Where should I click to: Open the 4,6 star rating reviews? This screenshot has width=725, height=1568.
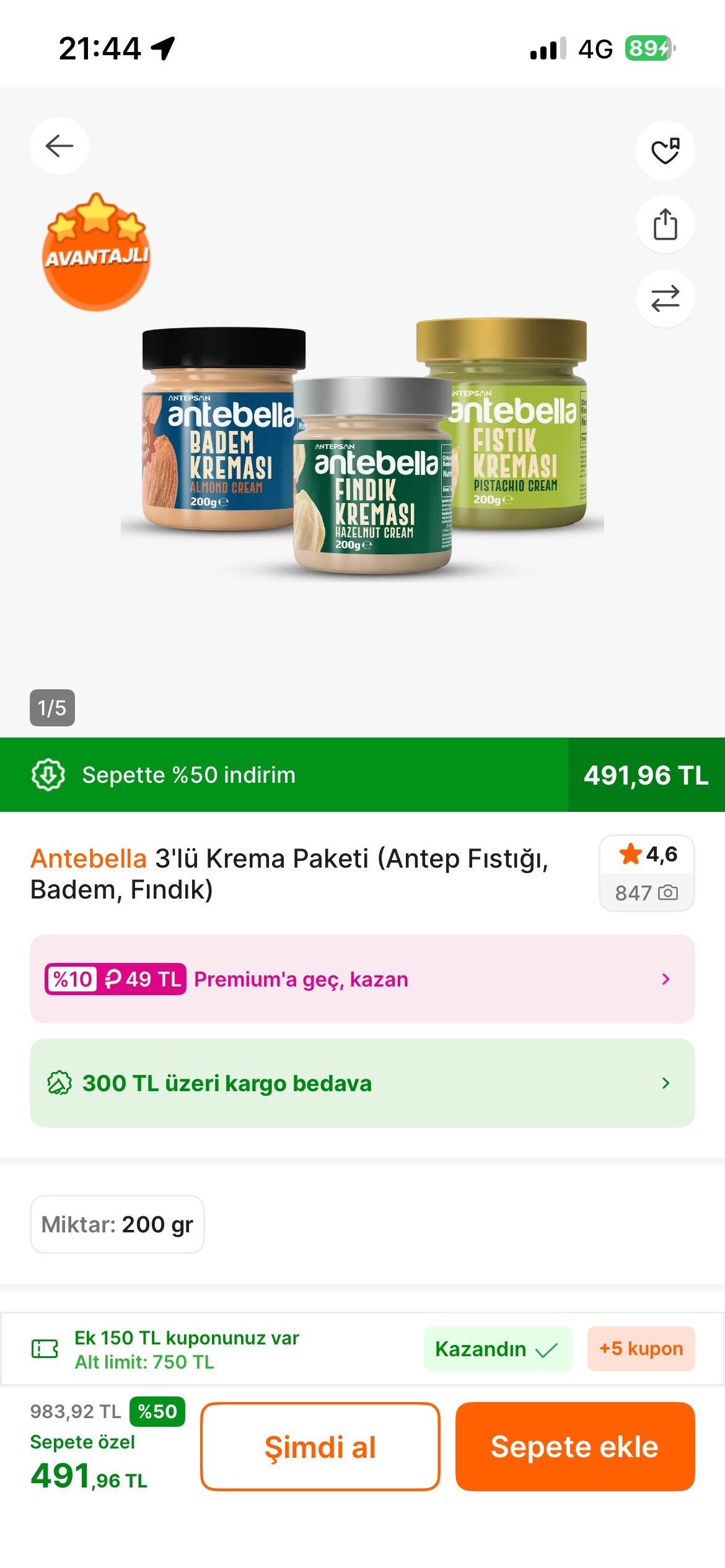pyautogui.click(x=647, y=855)
